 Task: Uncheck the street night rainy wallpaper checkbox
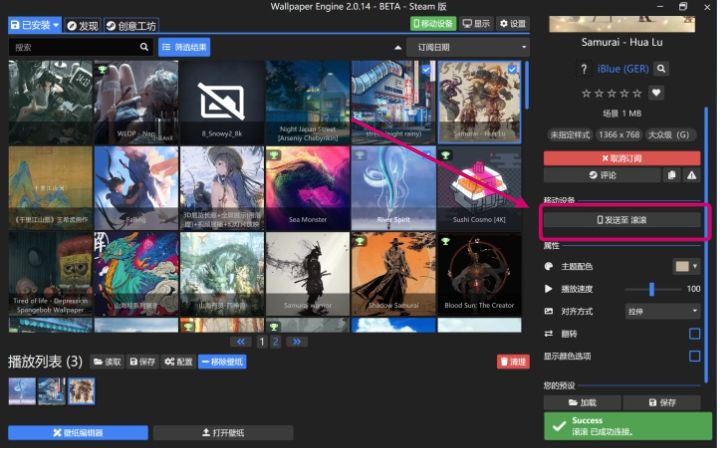pyautogui.click(x=427, y=69)
